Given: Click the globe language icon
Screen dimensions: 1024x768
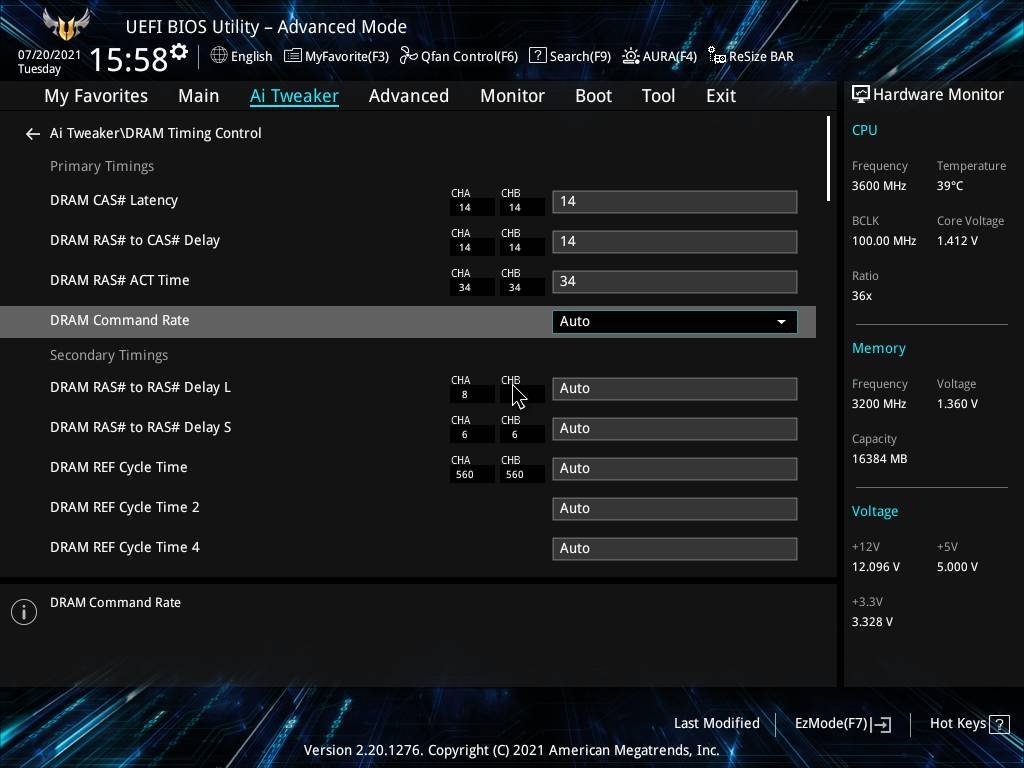Looking at the screenshot, I should pyautogui.click(x=219, y=56).
